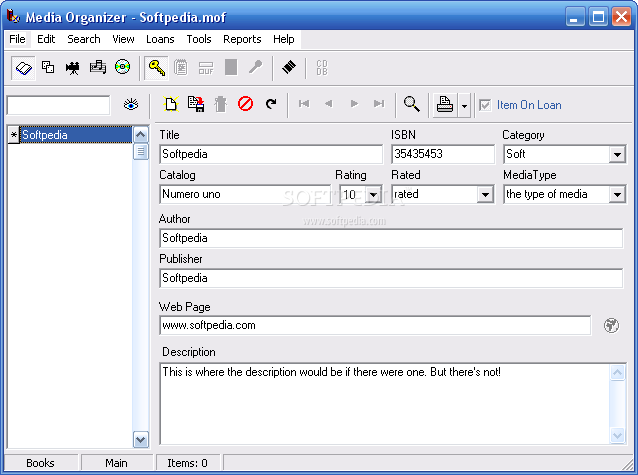Click the Main status bar panel
Image resolution: width=638 pixels, height=475 pixels.
116,463
